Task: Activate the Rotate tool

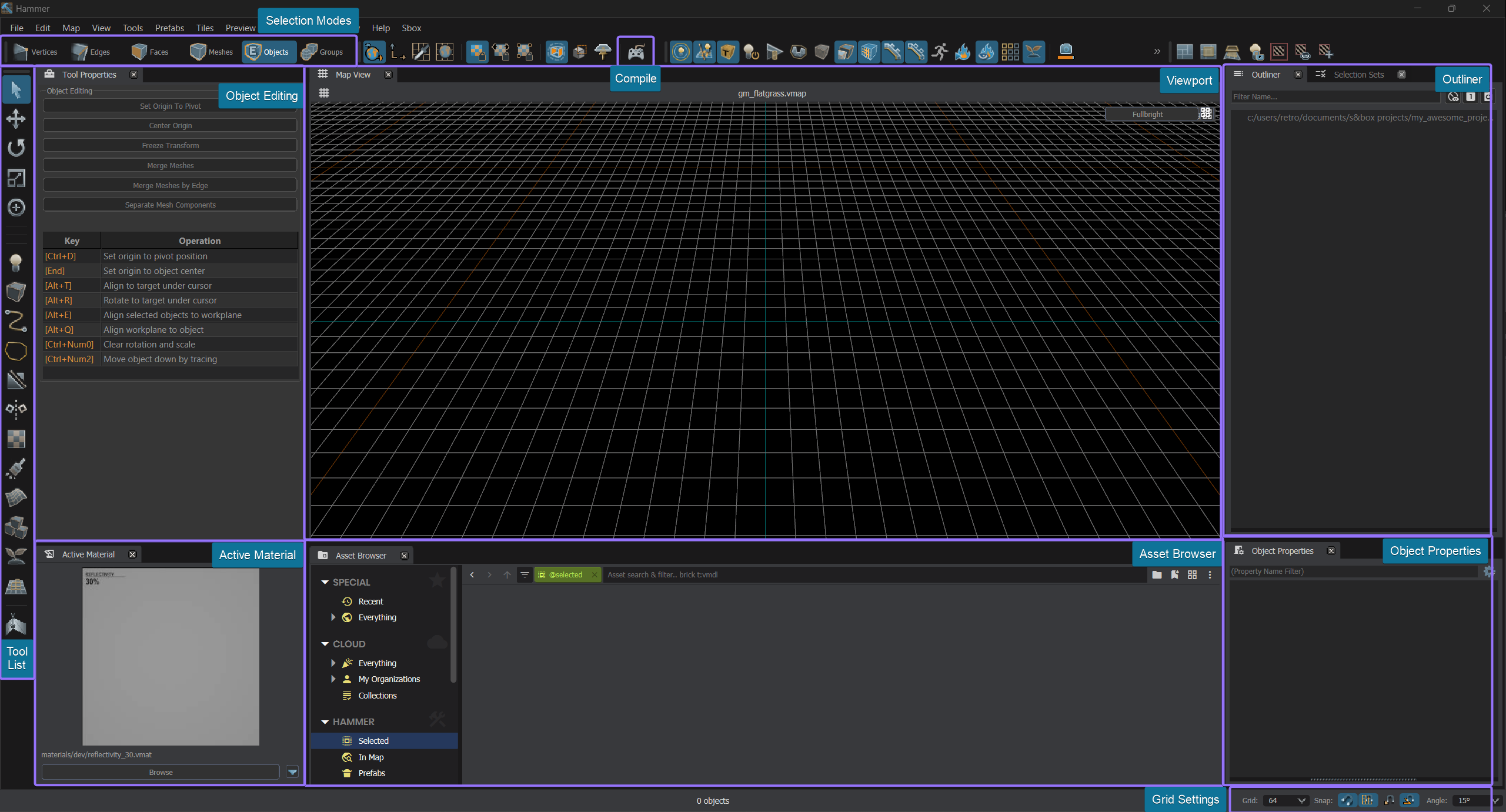Action: (x=16, y=148)
